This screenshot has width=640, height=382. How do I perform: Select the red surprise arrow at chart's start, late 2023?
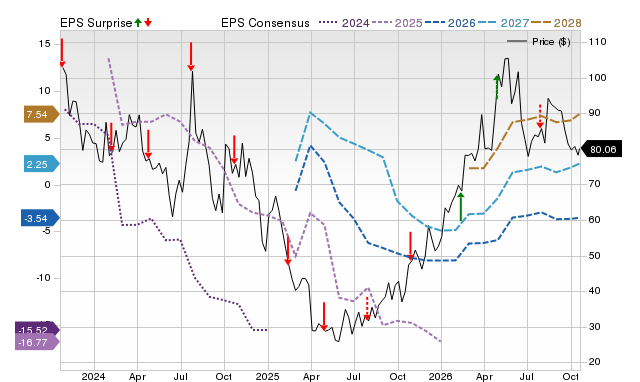(62, 53)
